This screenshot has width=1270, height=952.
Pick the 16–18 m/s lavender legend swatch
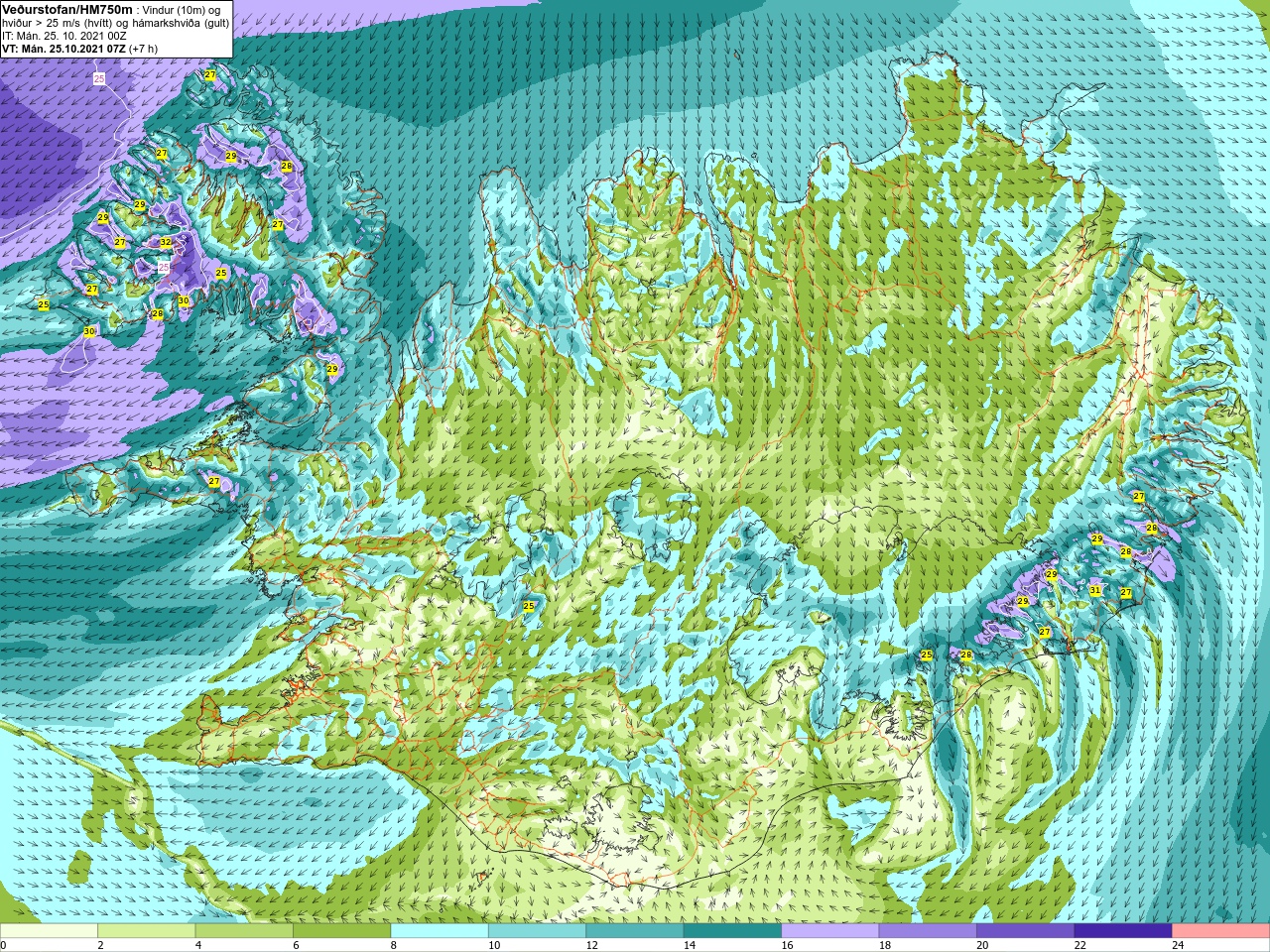[830, 931]
